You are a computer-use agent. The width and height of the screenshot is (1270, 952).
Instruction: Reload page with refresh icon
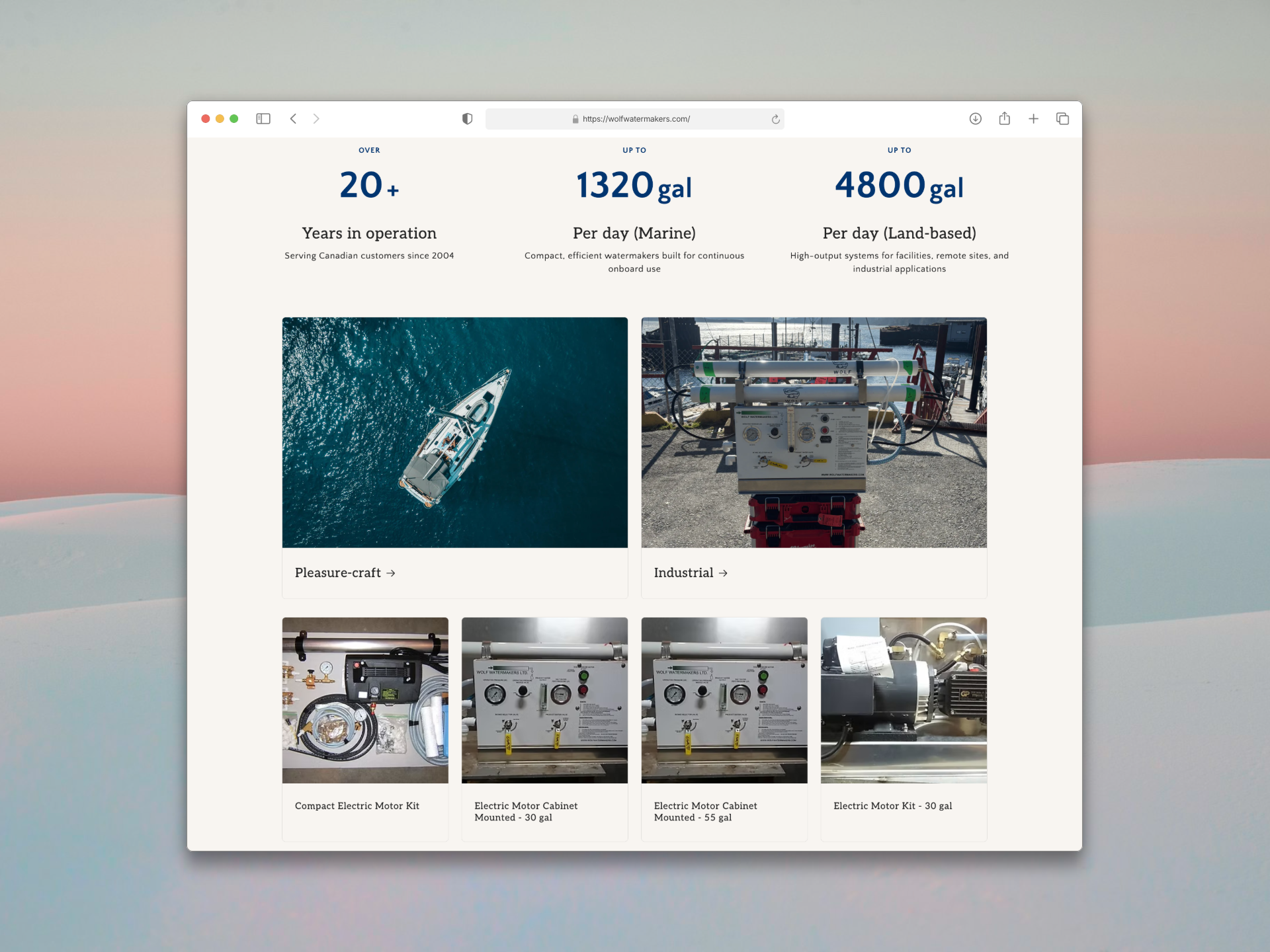(775, 119)
